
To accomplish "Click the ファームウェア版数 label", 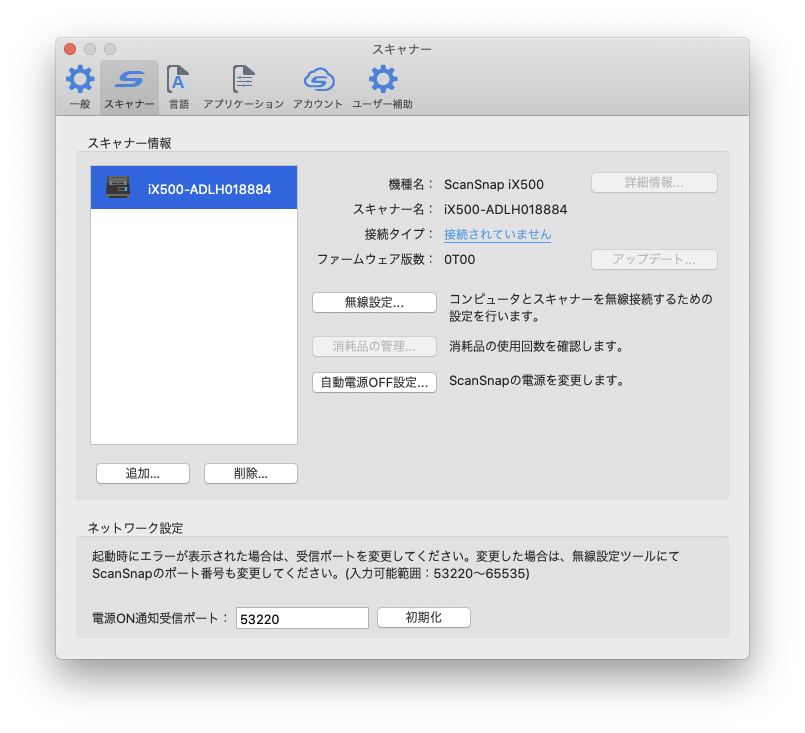I will (375, 260).
